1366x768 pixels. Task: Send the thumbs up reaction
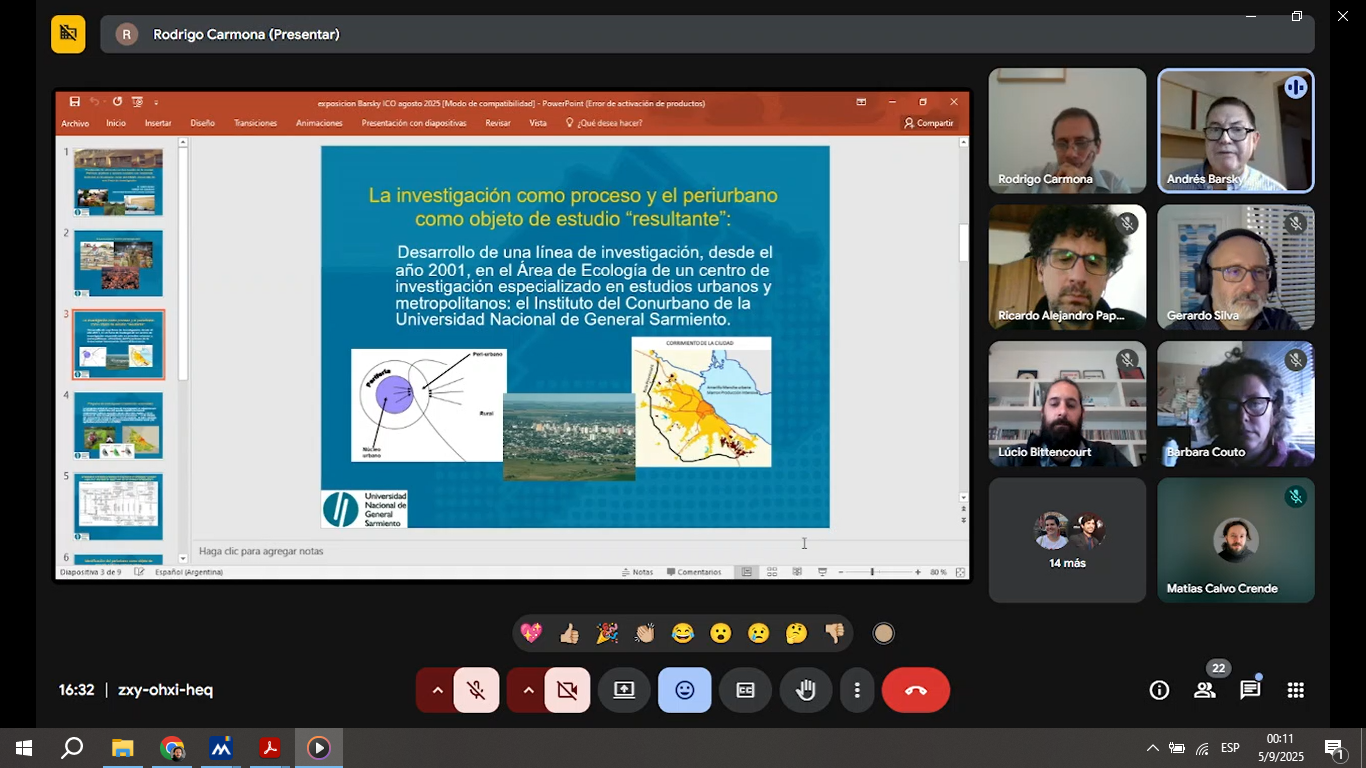[569, 633]
